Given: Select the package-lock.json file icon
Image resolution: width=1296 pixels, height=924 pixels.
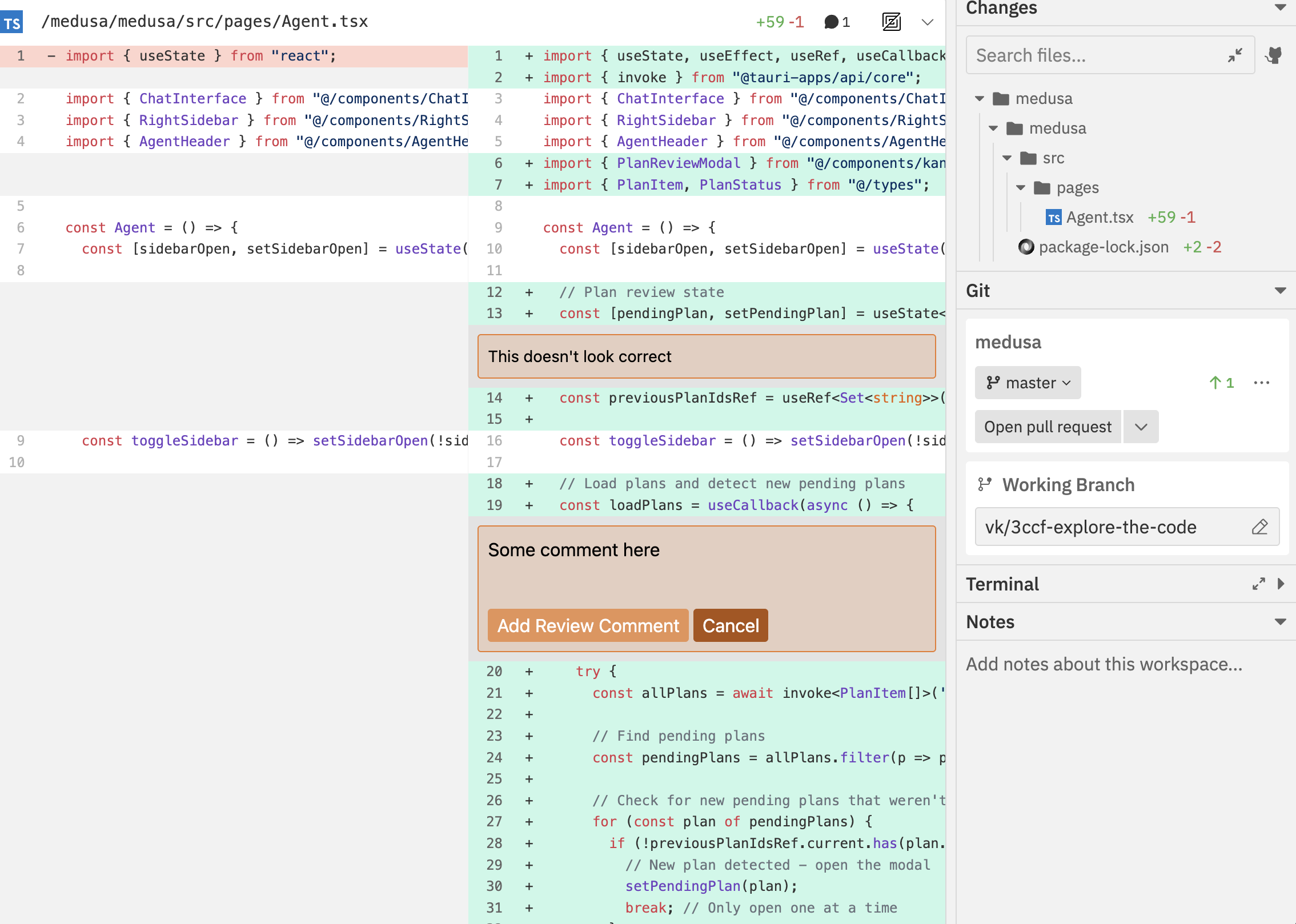Looking at the screenshot, I should coord(1026,247).
